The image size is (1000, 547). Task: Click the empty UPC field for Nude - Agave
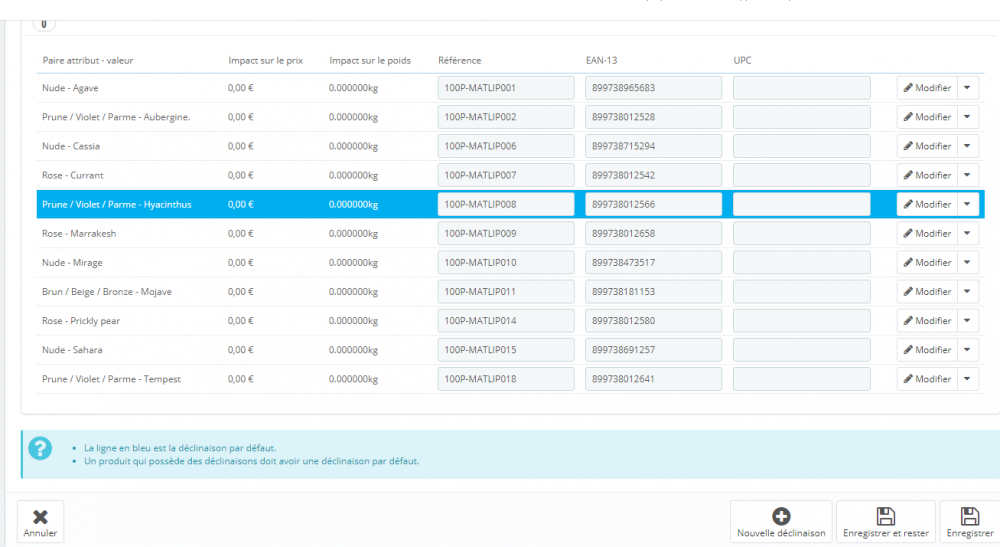pyautogui.click(x=802, y=88)
